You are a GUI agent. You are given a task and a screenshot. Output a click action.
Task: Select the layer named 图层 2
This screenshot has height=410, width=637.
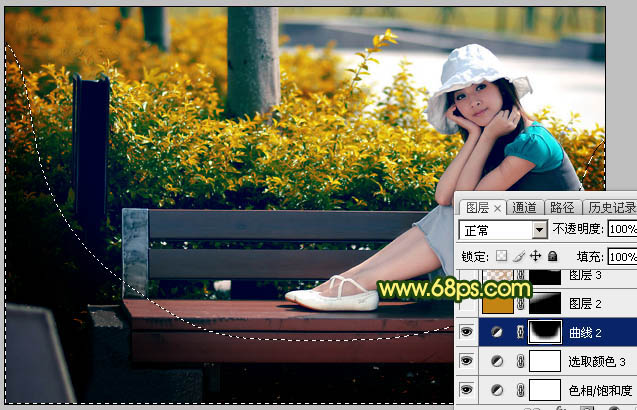585,304
